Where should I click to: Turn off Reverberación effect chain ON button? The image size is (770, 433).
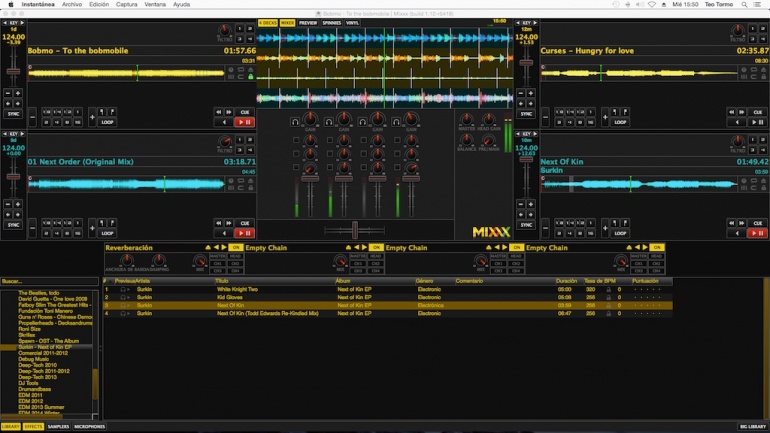[x=236, y=247]
